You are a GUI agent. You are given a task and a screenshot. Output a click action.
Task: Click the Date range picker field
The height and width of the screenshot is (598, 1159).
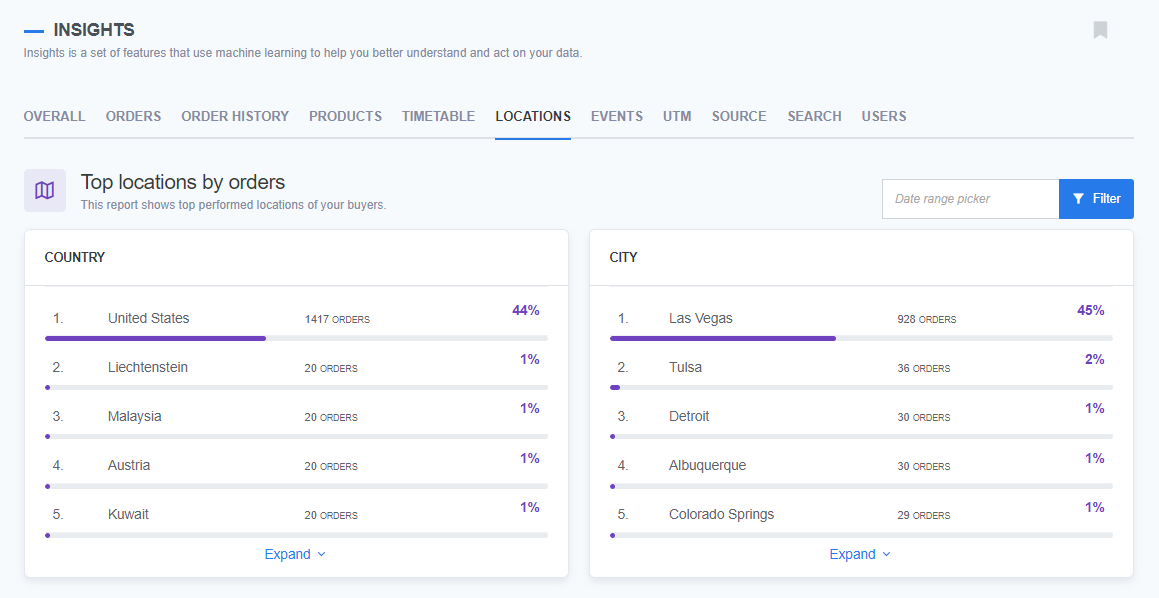(x=971, y=199)
